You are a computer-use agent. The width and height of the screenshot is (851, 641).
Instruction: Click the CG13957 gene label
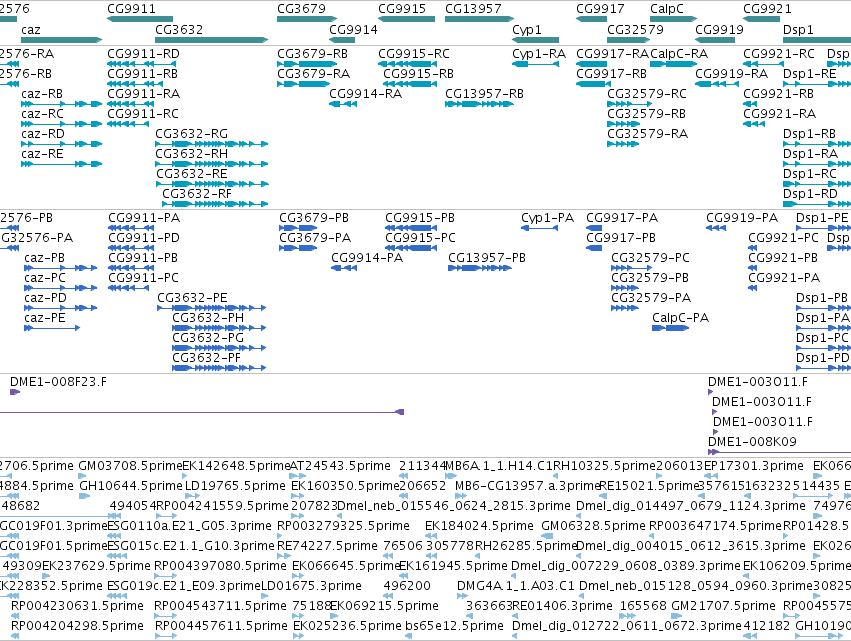click(473, 9)
